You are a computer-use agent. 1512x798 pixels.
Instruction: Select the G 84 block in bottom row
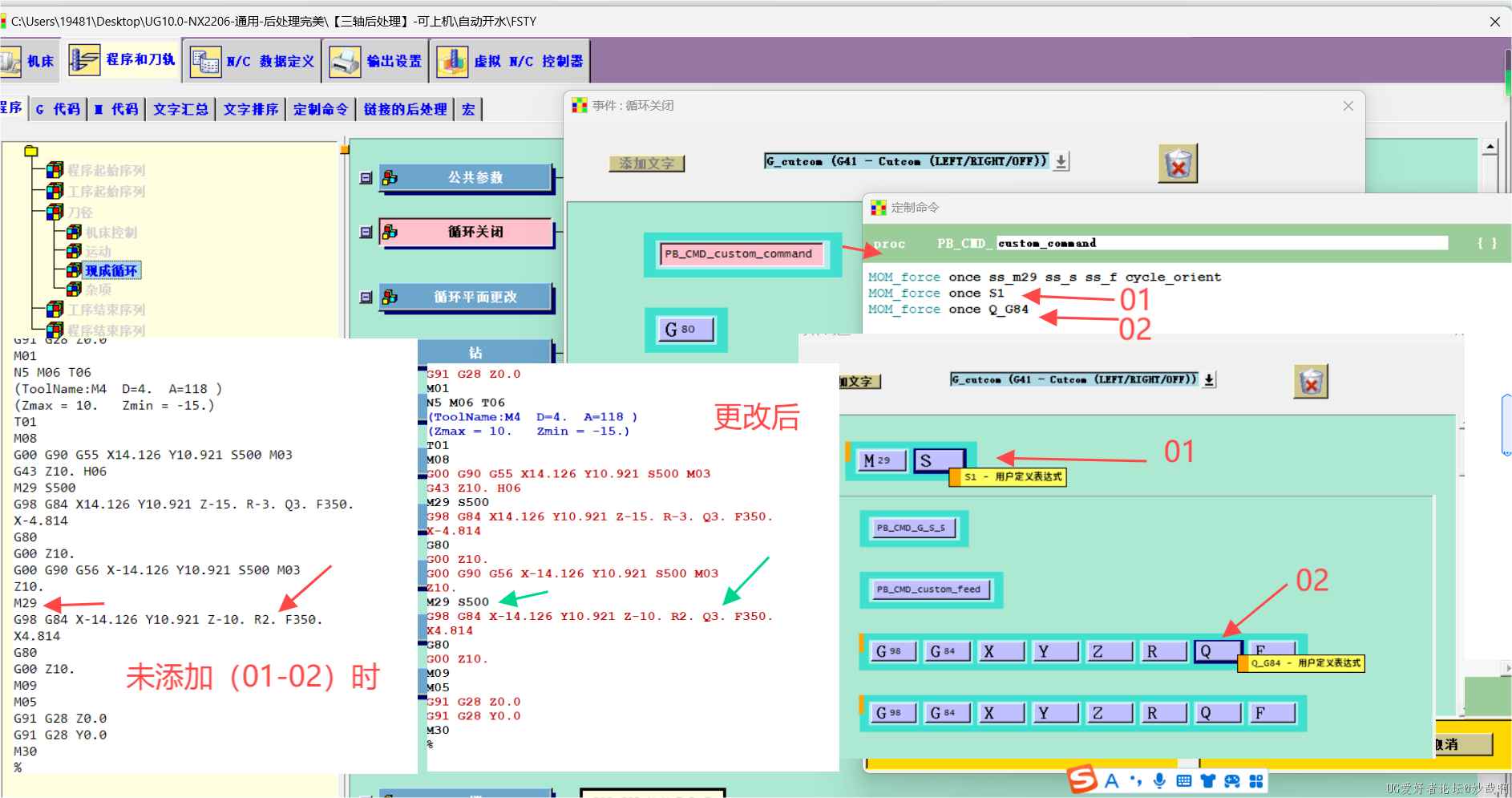pyautogui.click(x=947, y=712)
